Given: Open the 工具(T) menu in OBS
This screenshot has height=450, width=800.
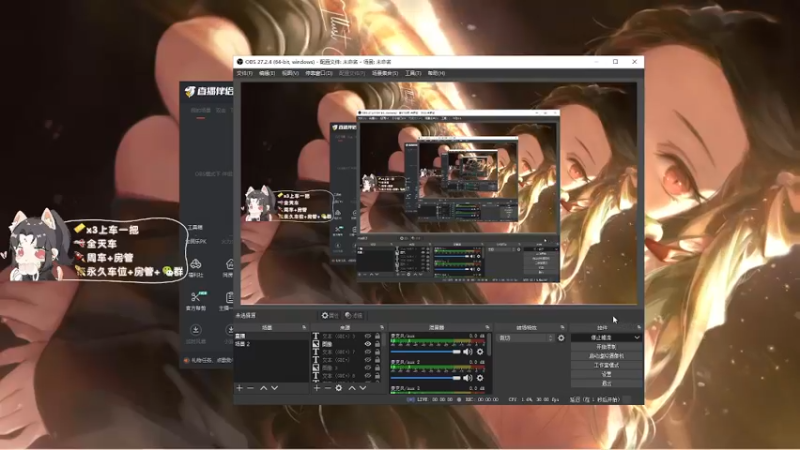Looking at the screenshot, I should click(413, 73).
